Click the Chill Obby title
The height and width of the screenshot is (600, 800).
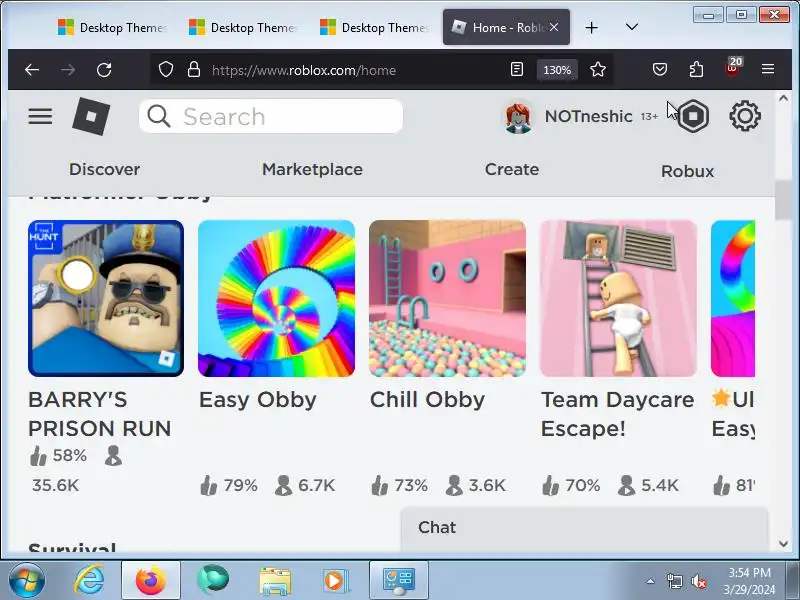click(x=428, y=400)
